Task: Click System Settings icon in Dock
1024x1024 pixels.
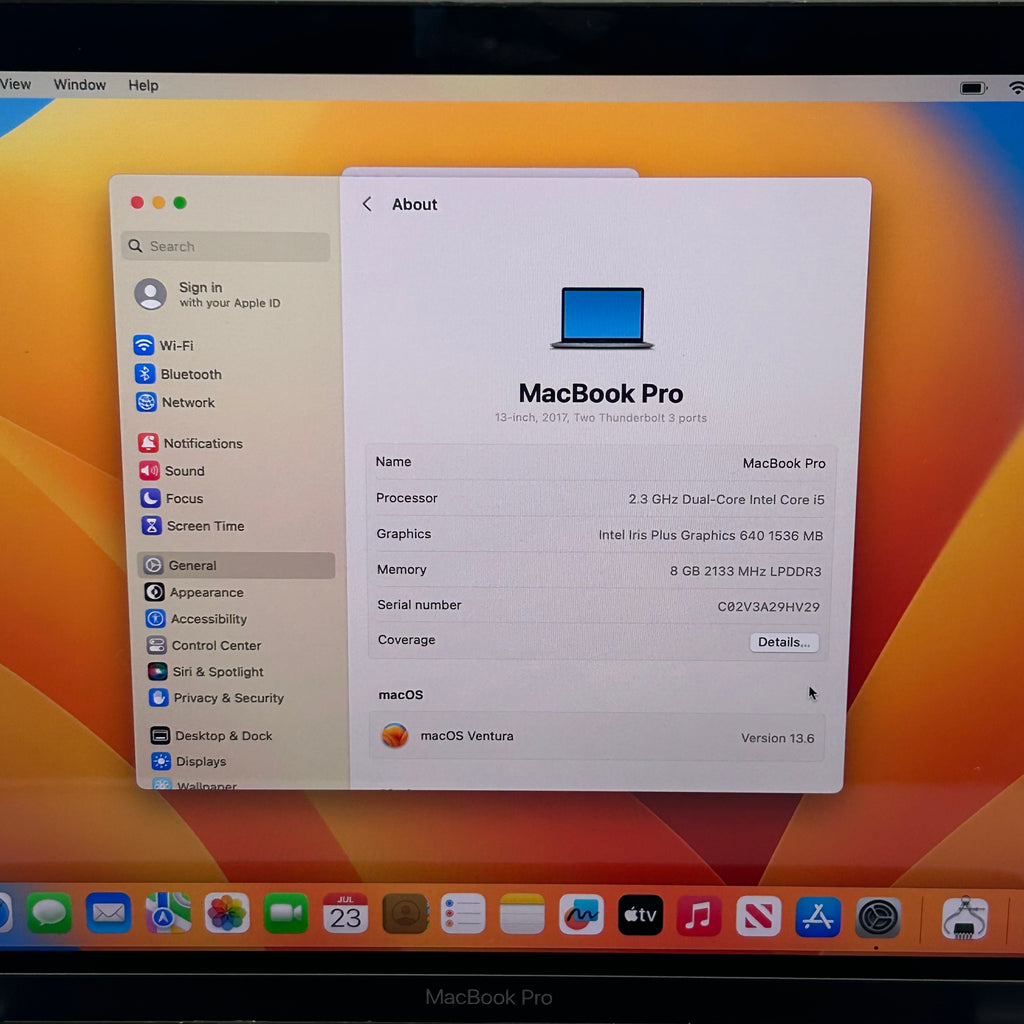Action: pyautogui.click(x=878, y=918)
